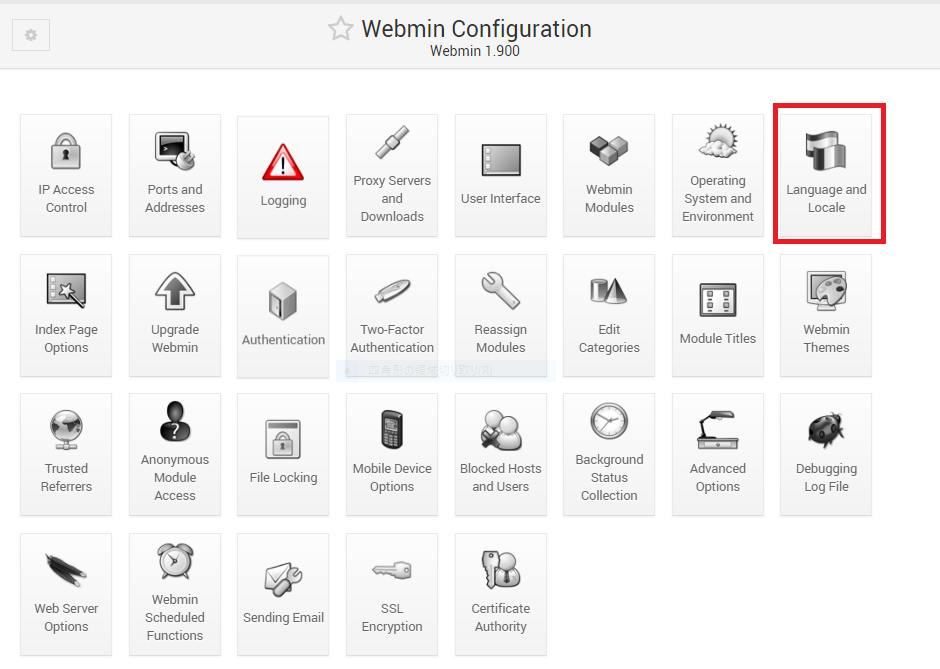Open Webmin Modules cubes icon

[609, 150]
